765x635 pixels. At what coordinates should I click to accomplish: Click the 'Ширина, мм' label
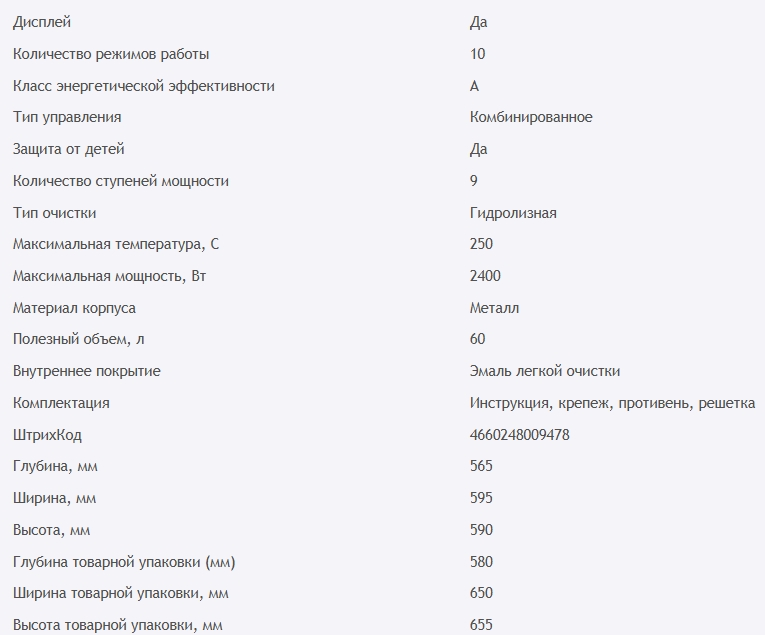(54, 498)
